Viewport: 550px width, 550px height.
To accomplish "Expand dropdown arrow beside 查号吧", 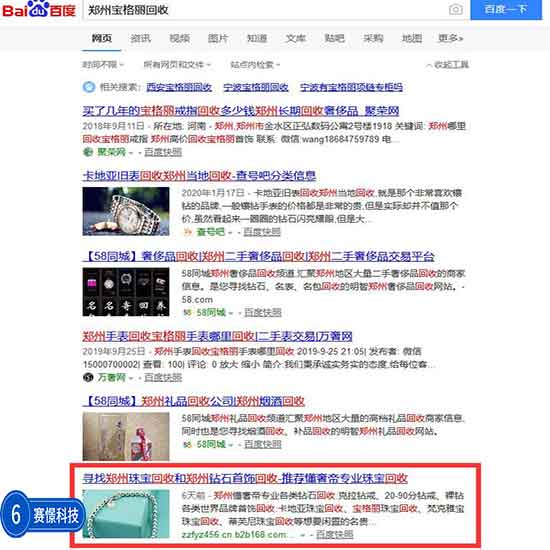I will tap(230, 233).
